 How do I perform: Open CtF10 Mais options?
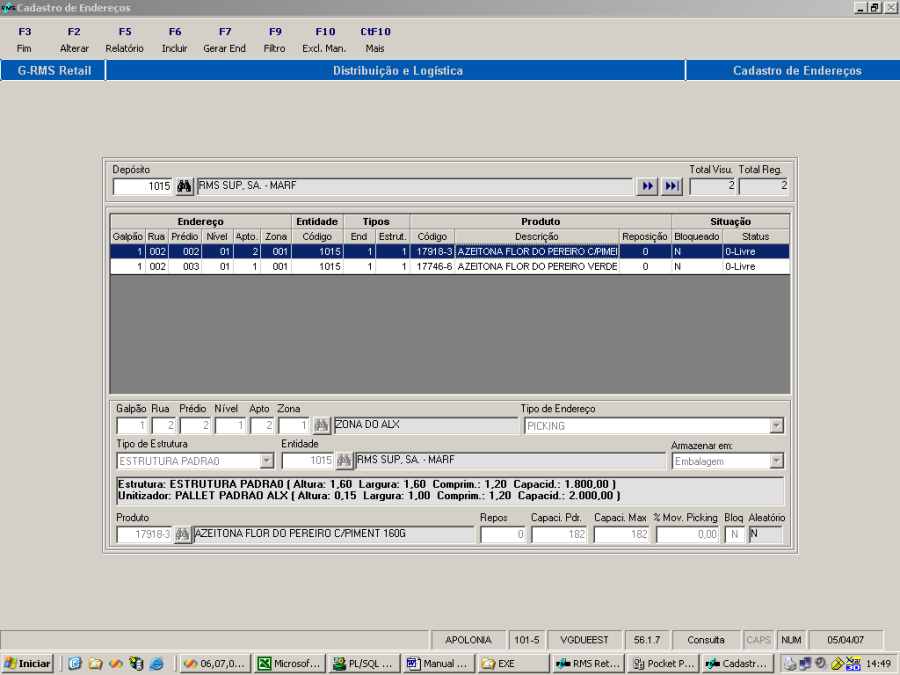(x=375, y=40)
